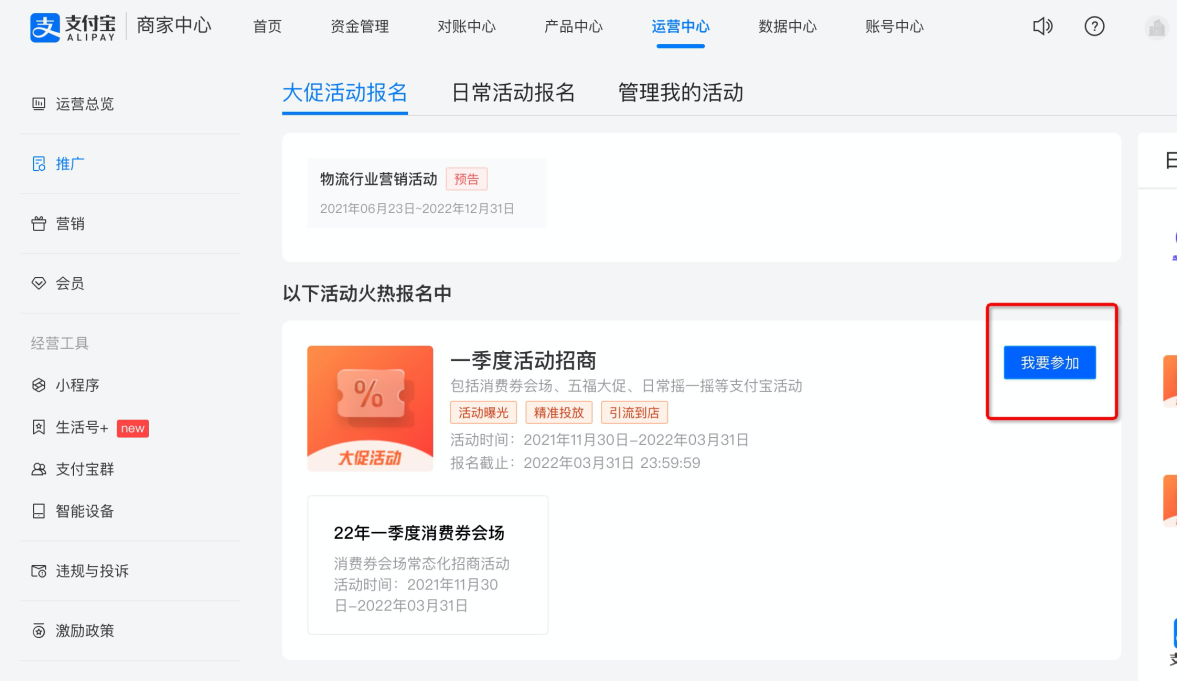The height and width of the screenshot is (681, 1177).
Task: Click the 2021年06月23日~2022年12月31日 date text
Action: [417, 209]
